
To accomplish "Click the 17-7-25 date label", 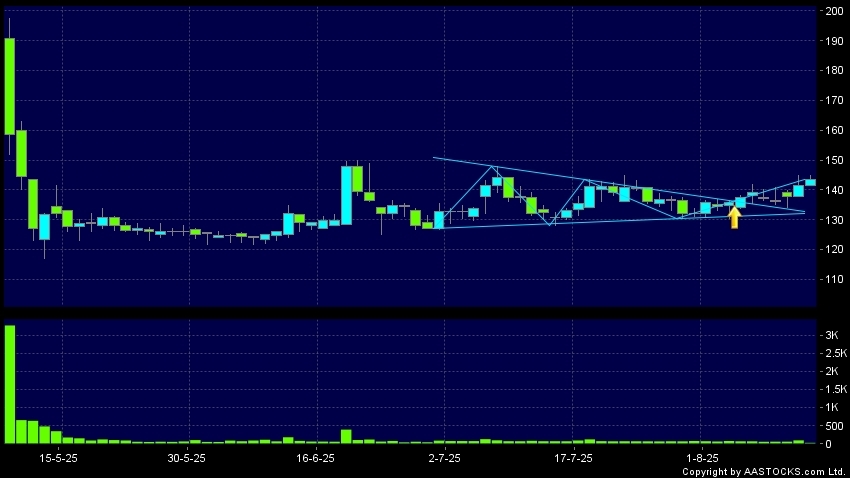I will pyautogui.click(x=573, y=458).
